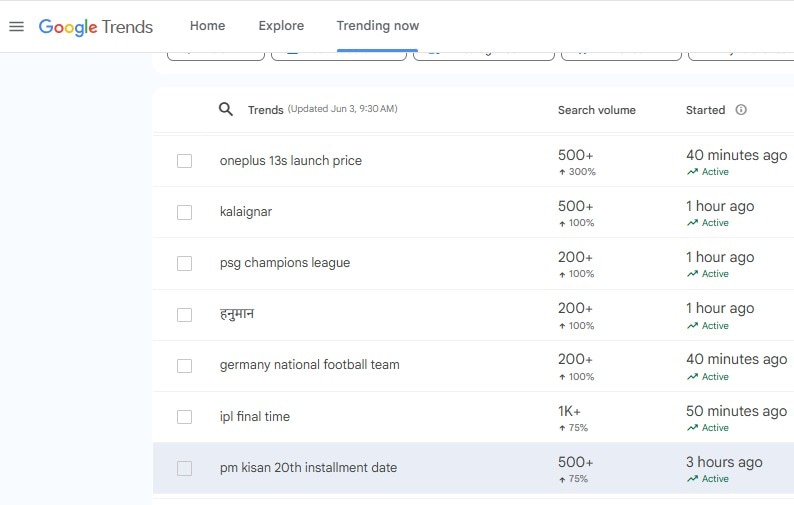Click the info icon next to Started
Image resolution: width=794 pixels, height=505 pixels.
(741, 110)
